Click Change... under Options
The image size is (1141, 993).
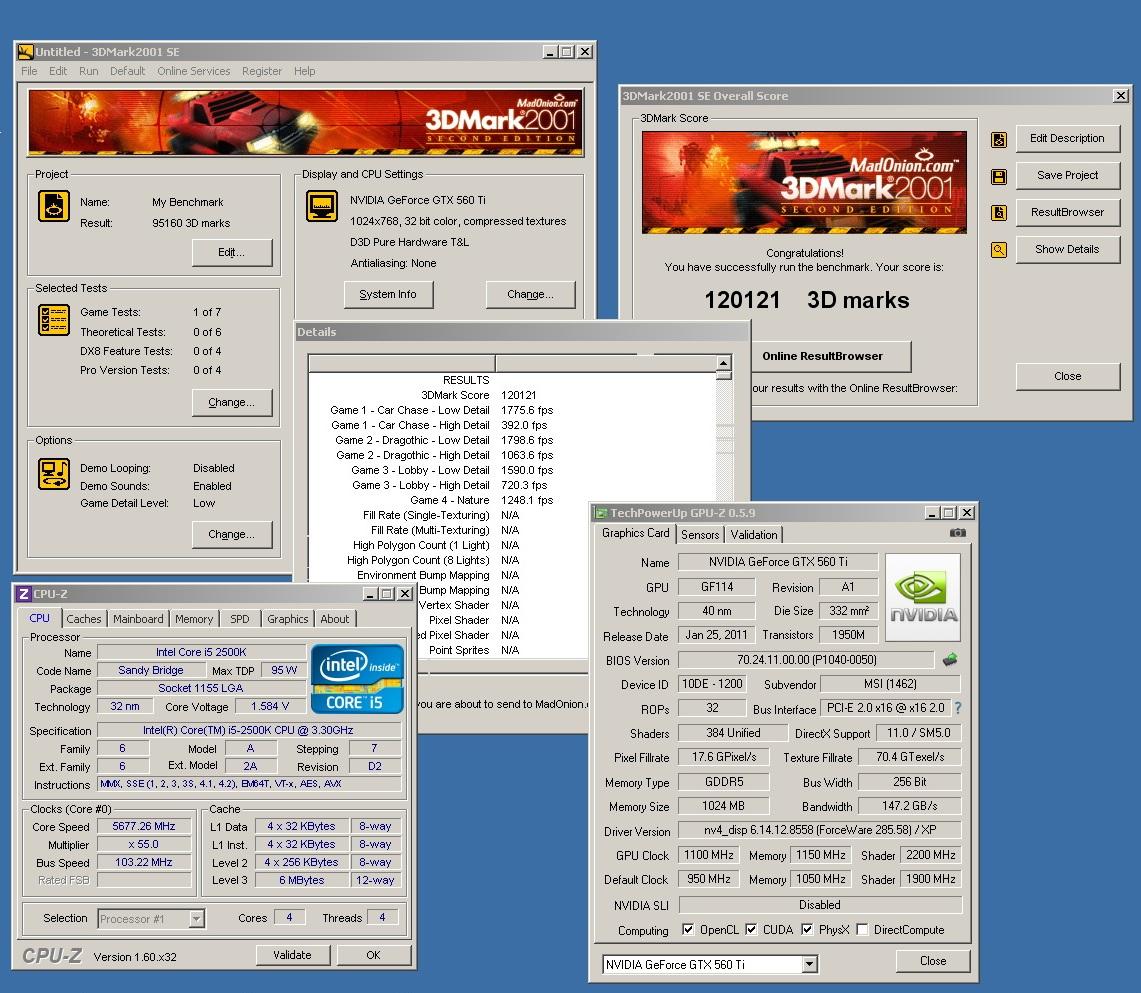pyautogui.click(x=232, y=535)
